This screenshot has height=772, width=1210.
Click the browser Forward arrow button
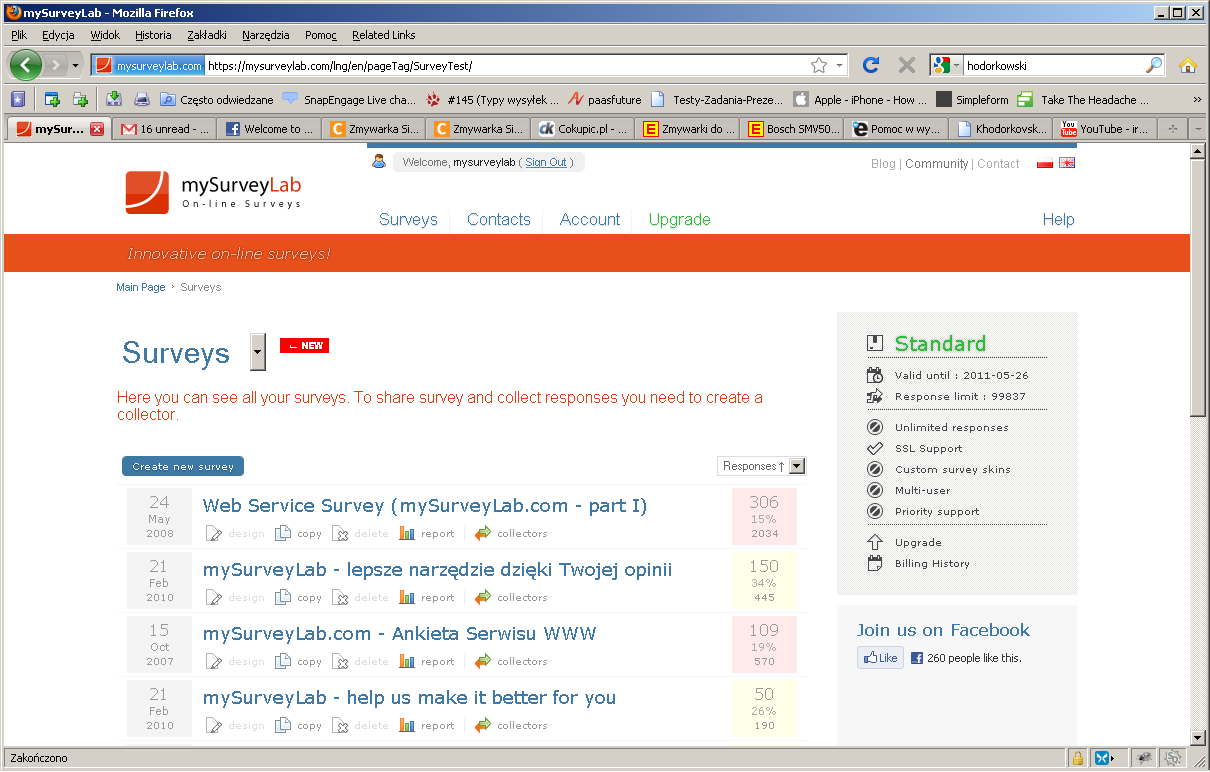coord(55,65)
